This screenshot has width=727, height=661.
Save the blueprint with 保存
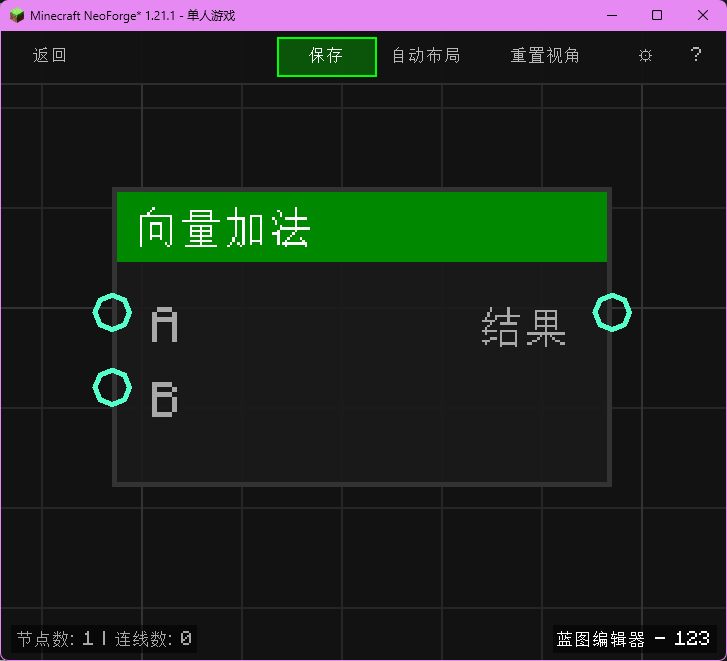(x=326, y=56)
